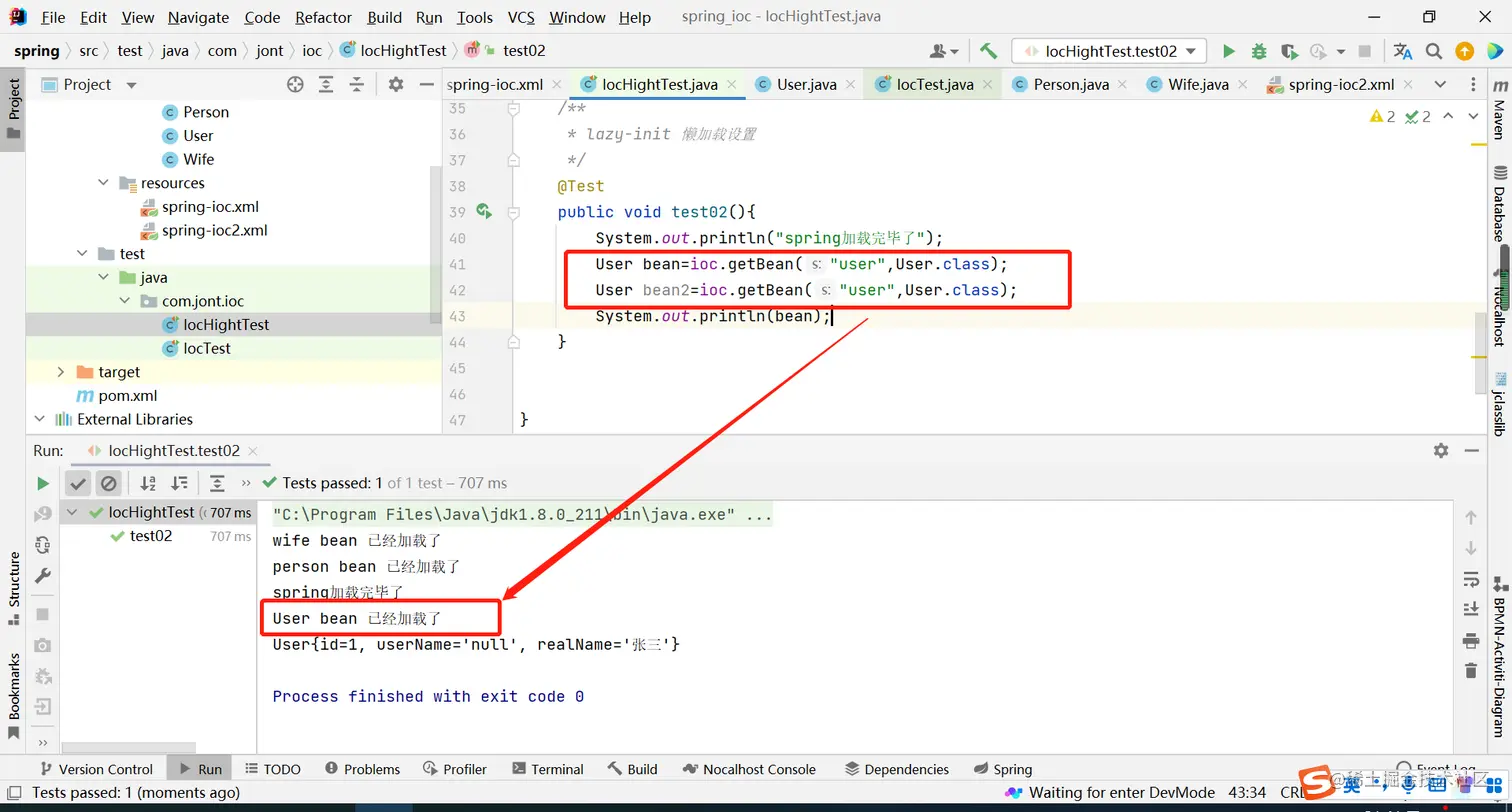Open the VCS menu
The width and height of the screenshot is (1512, 812).
(x=521, y=17)
